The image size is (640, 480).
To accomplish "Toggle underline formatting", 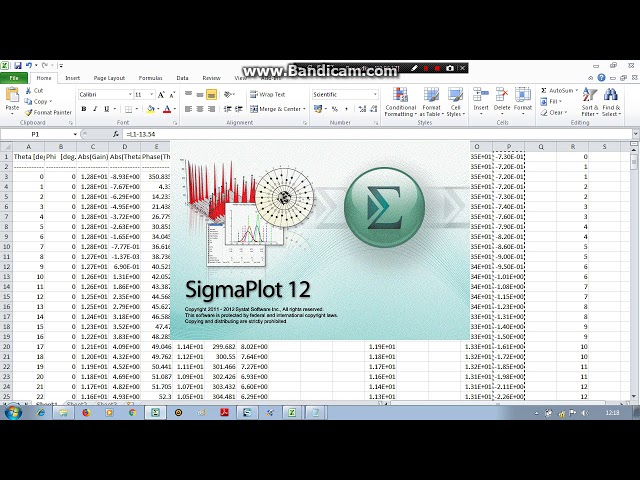I will pyautogui.click(x=107, y=109).
